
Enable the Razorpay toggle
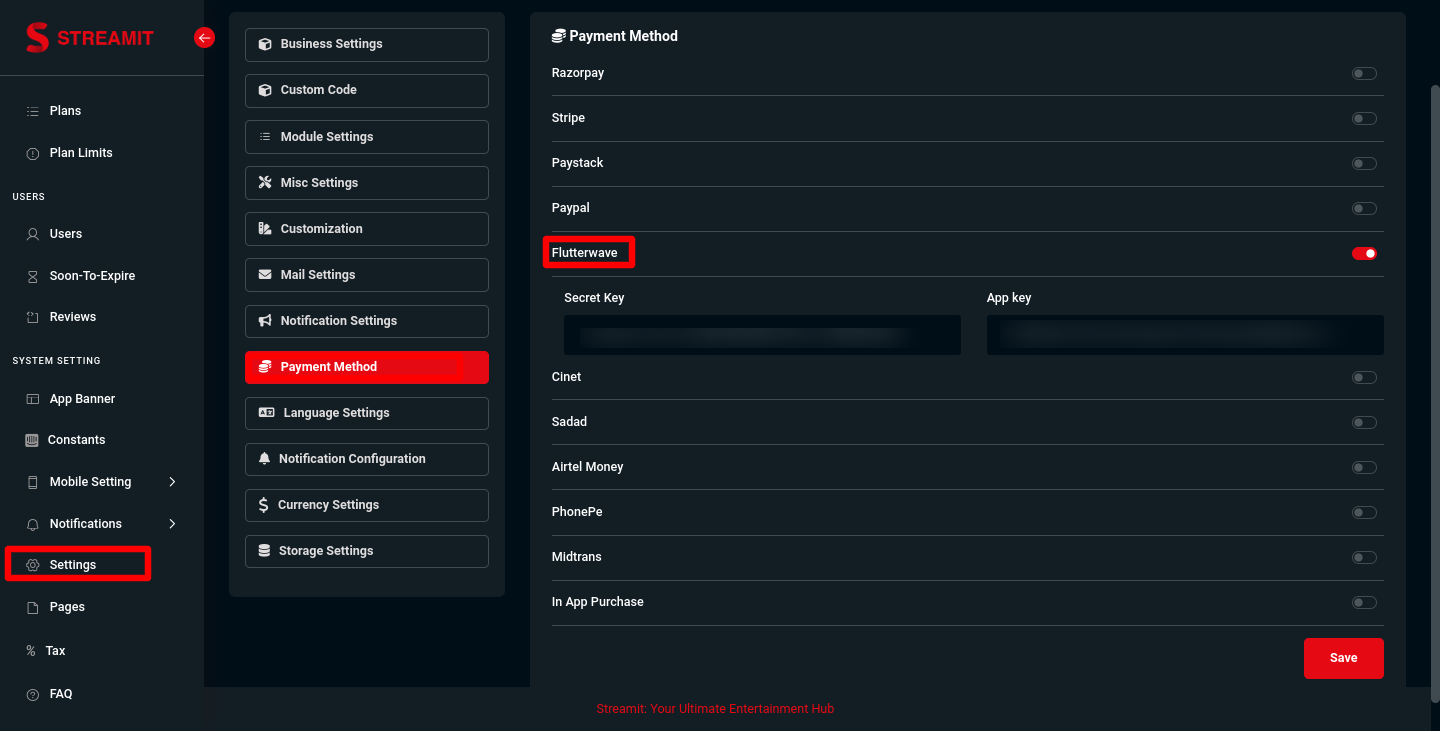tap(1364, 73)
